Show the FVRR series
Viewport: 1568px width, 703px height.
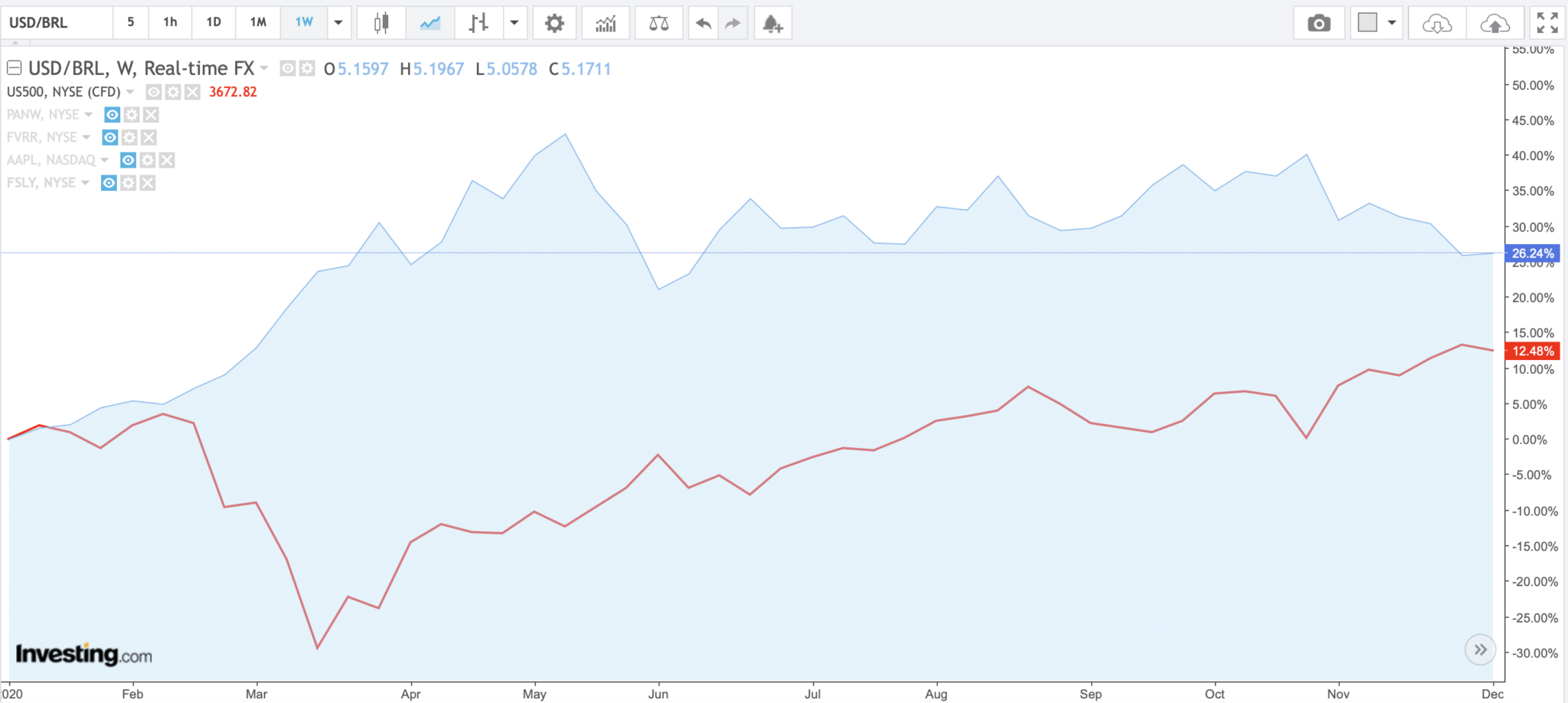point(110,137)
